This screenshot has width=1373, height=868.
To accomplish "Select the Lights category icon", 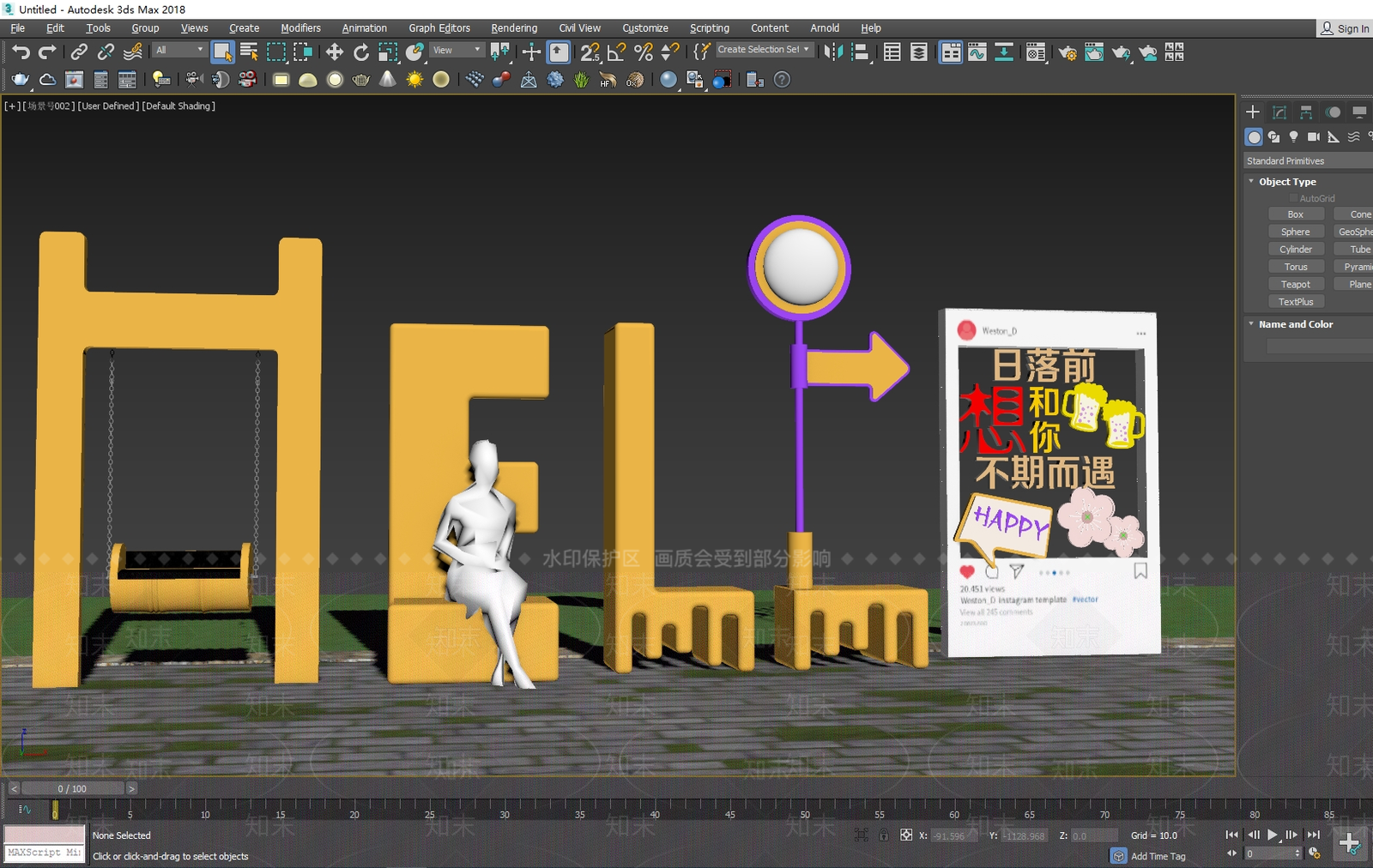I will tap(1293, 137).
